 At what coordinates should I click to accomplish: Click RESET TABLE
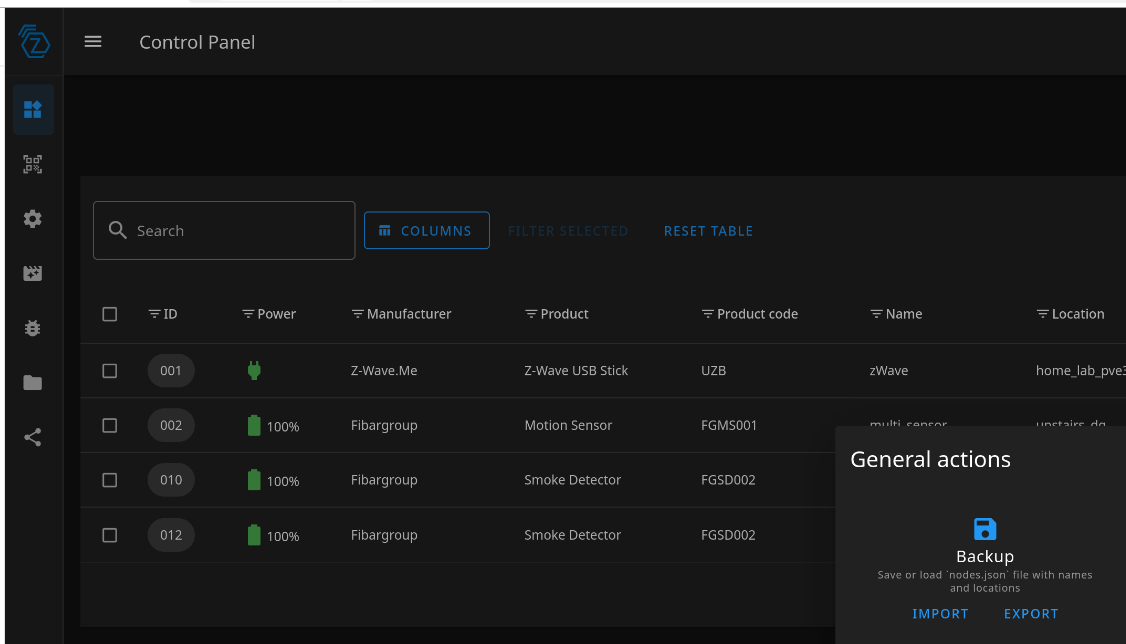click(x=708, y=231)
